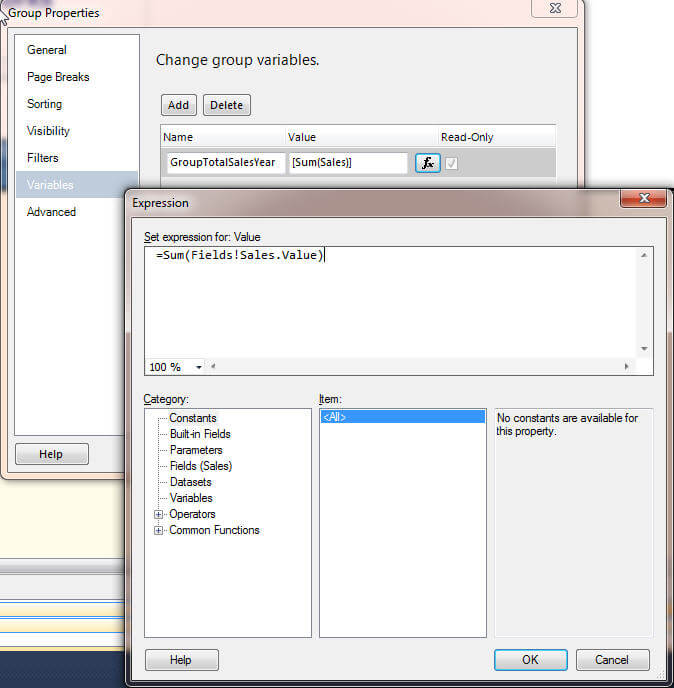Expand the Operators category node
The width and height of the screenshot is (674, 688).
tap(158, 514)
